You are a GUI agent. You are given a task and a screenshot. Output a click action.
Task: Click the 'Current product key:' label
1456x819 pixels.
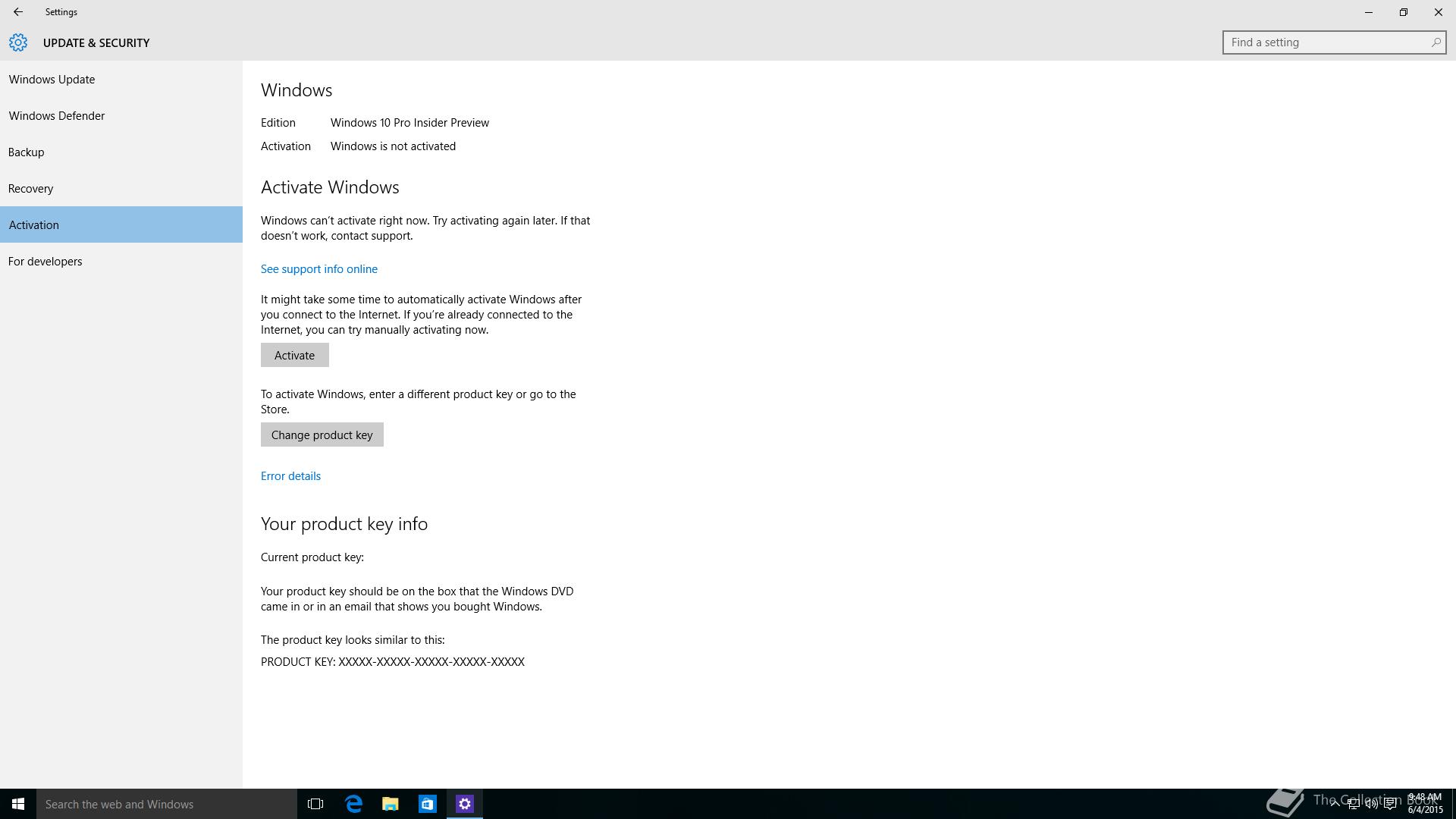click(312, 557)
